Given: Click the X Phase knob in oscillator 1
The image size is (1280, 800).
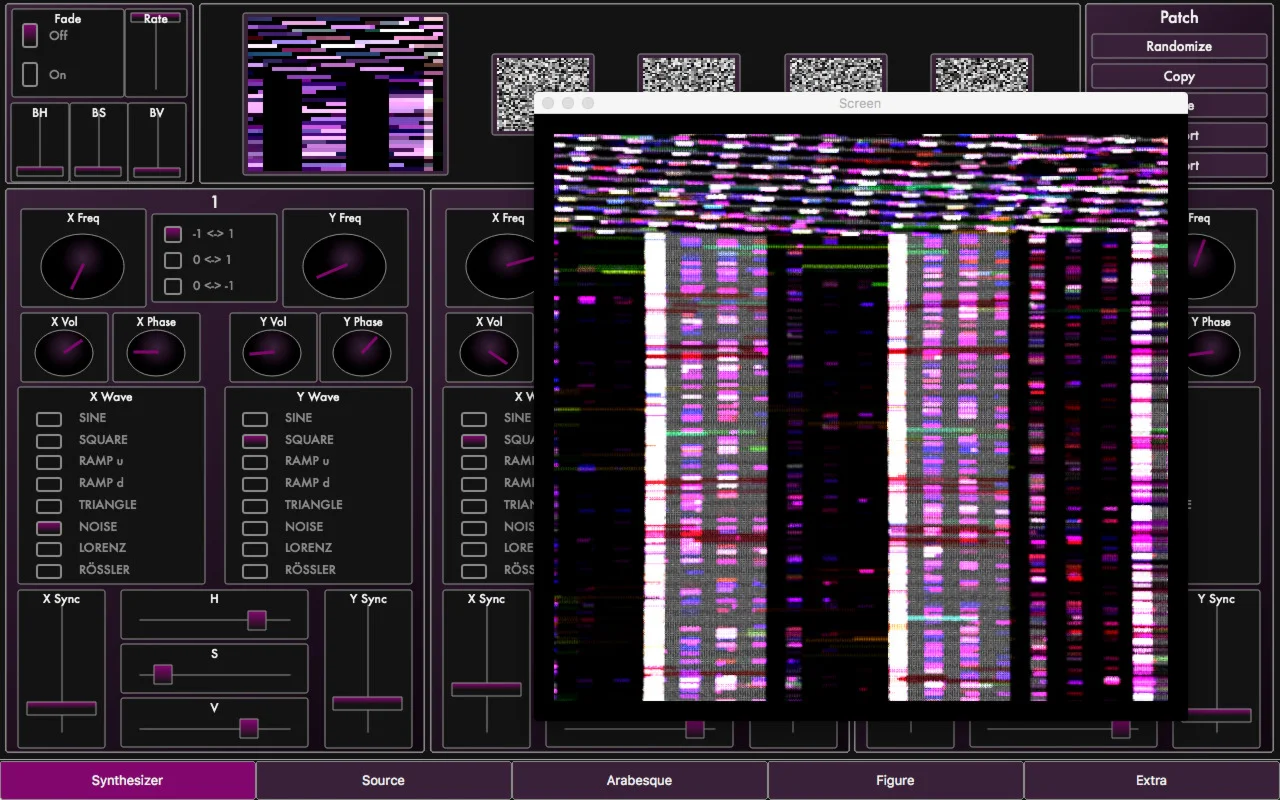Looking at the screenshot, I should click(156, 353).
